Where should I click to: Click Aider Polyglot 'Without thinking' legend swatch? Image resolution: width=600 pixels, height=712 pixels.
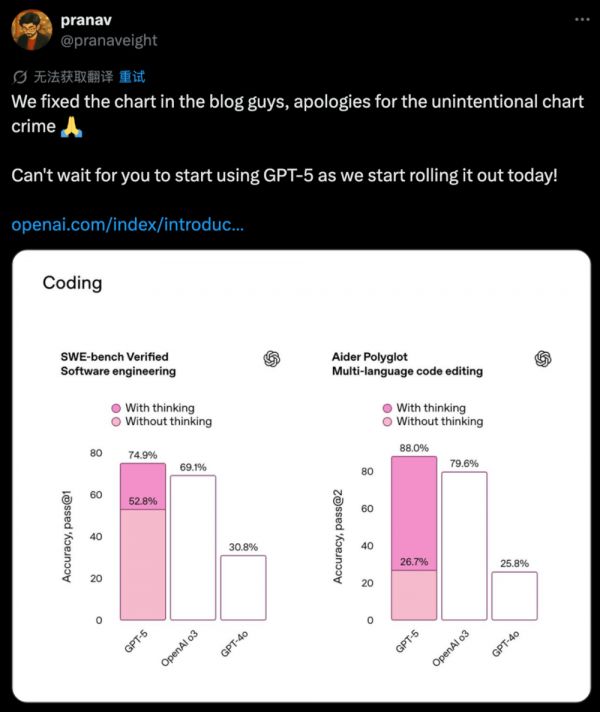tap(387, 422)
